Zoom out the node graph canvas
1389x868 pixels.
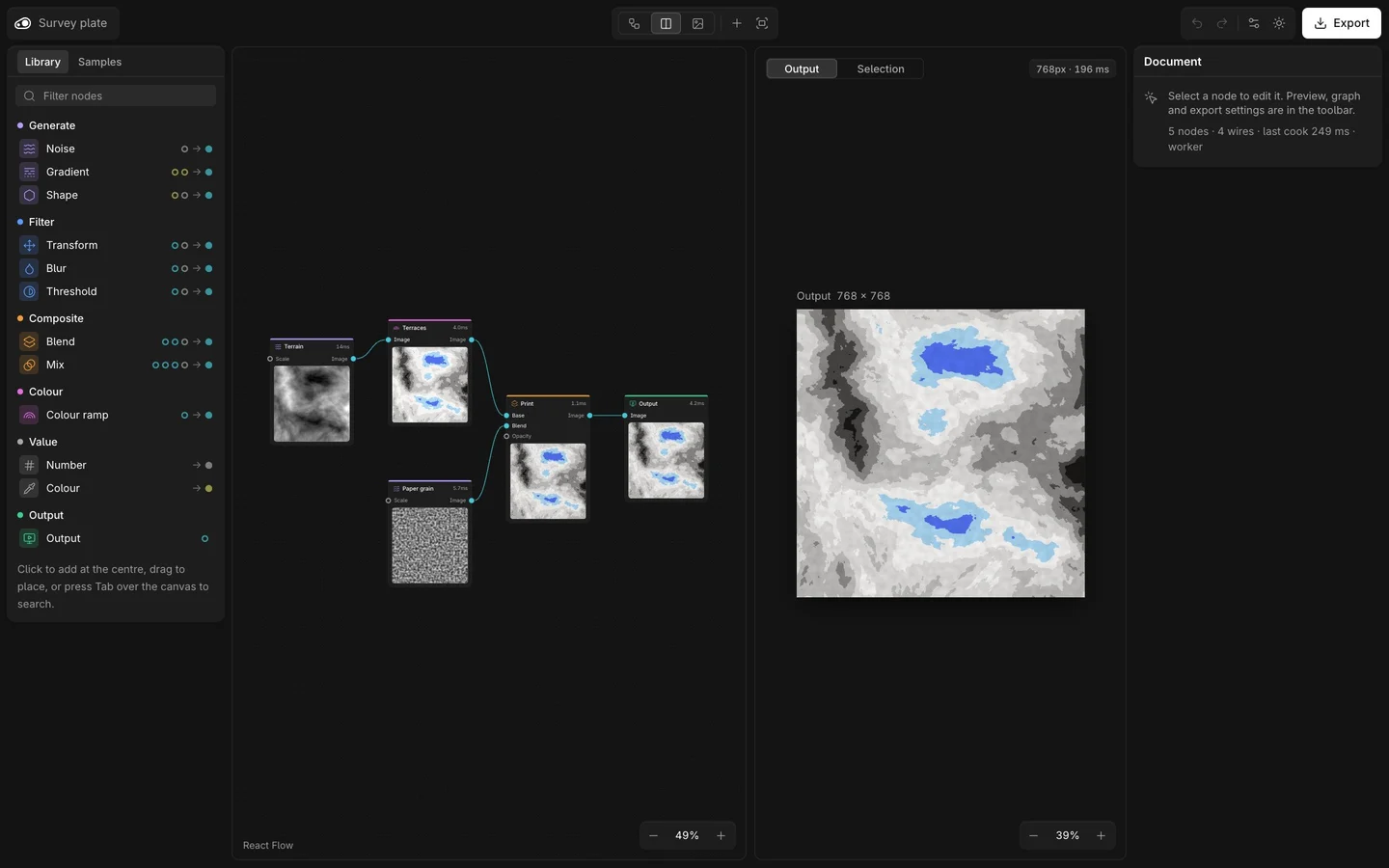653,835
